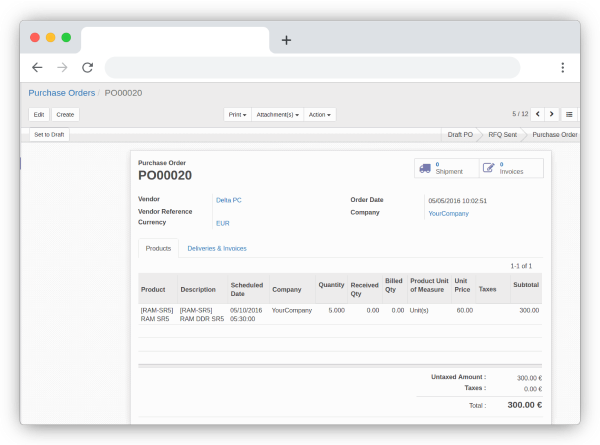
Task: Click the 05/10/2016 scheduled date cell
Action: pyautogui.click(x=246, y=315)
